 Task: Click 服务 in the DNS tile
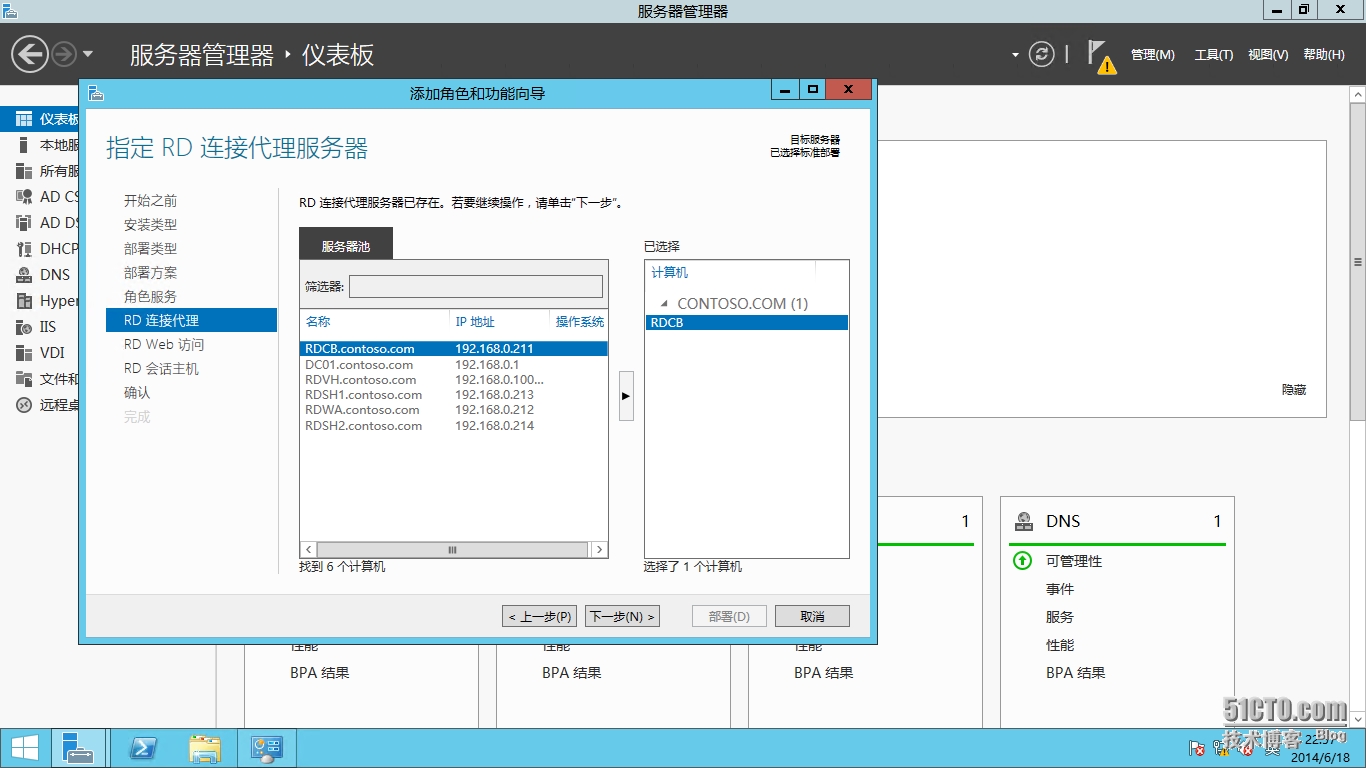tap(1060, 617)
